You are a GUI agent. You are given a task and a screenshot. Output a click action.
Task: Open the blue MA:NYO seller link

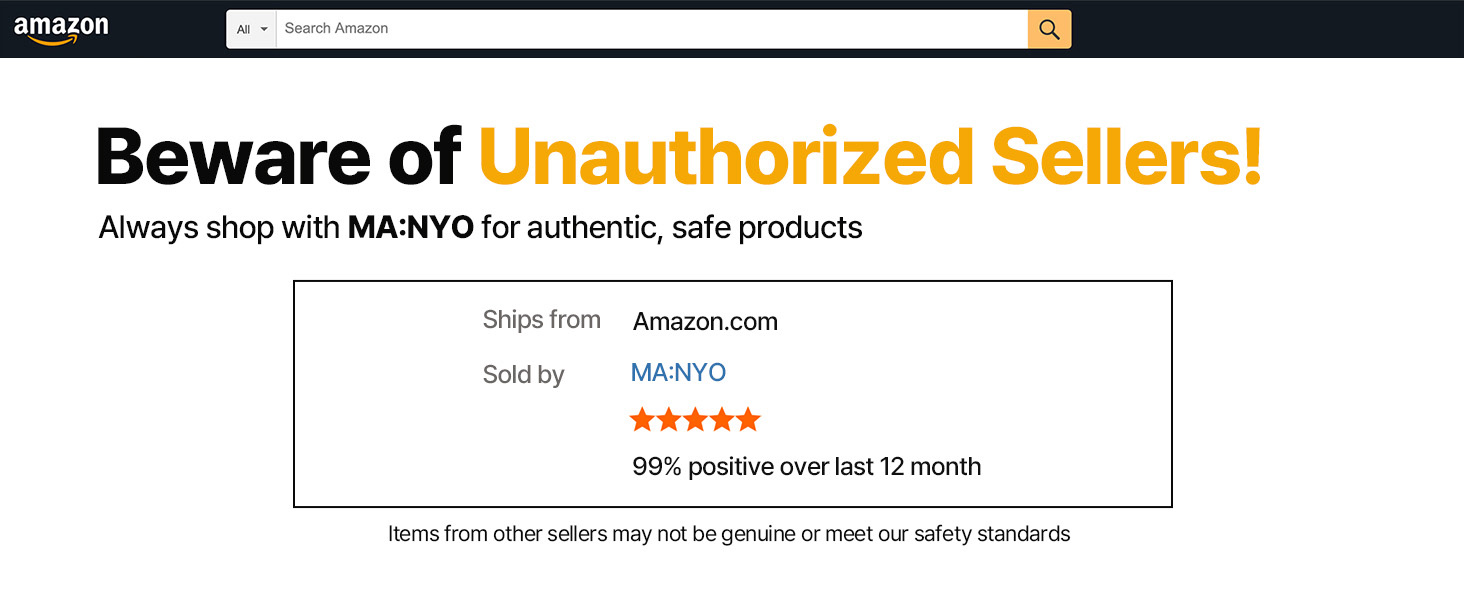tap(678, 373)
